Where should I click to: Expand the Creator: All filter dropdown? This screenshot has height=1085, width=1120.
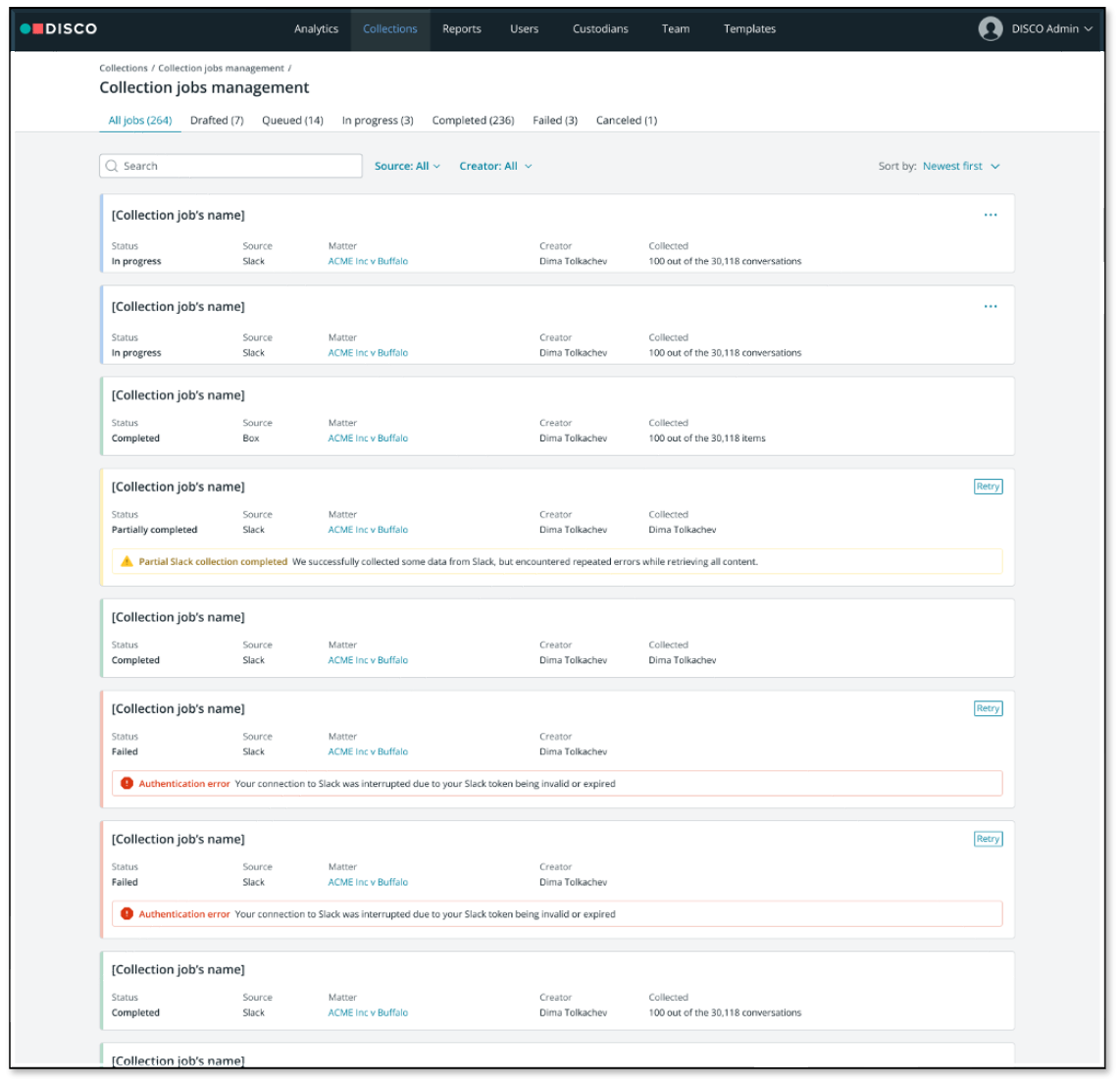[x=495, y=167]
